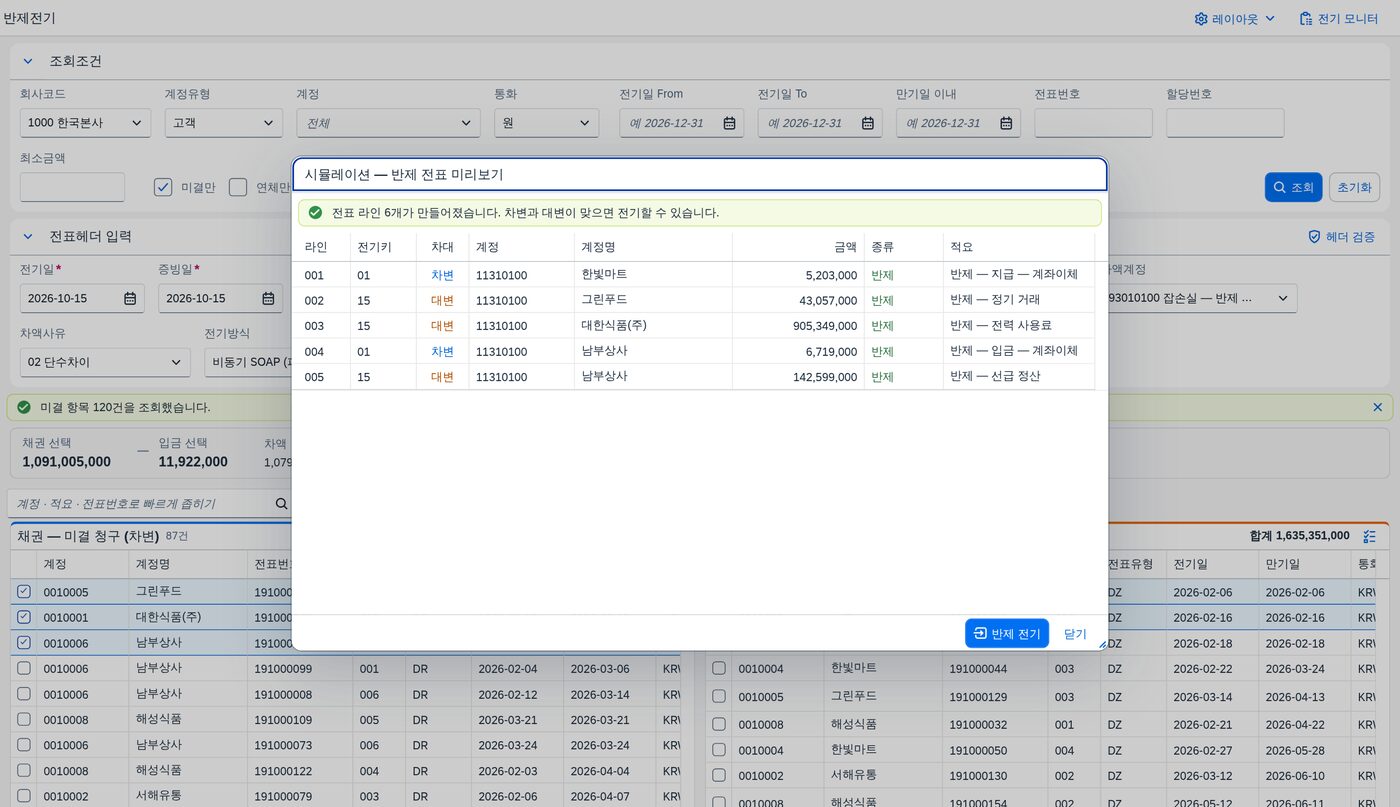Click the post icon on 반제 전기 button
The height and width of the screenshot is (807, 1400).
click(980, 633)
